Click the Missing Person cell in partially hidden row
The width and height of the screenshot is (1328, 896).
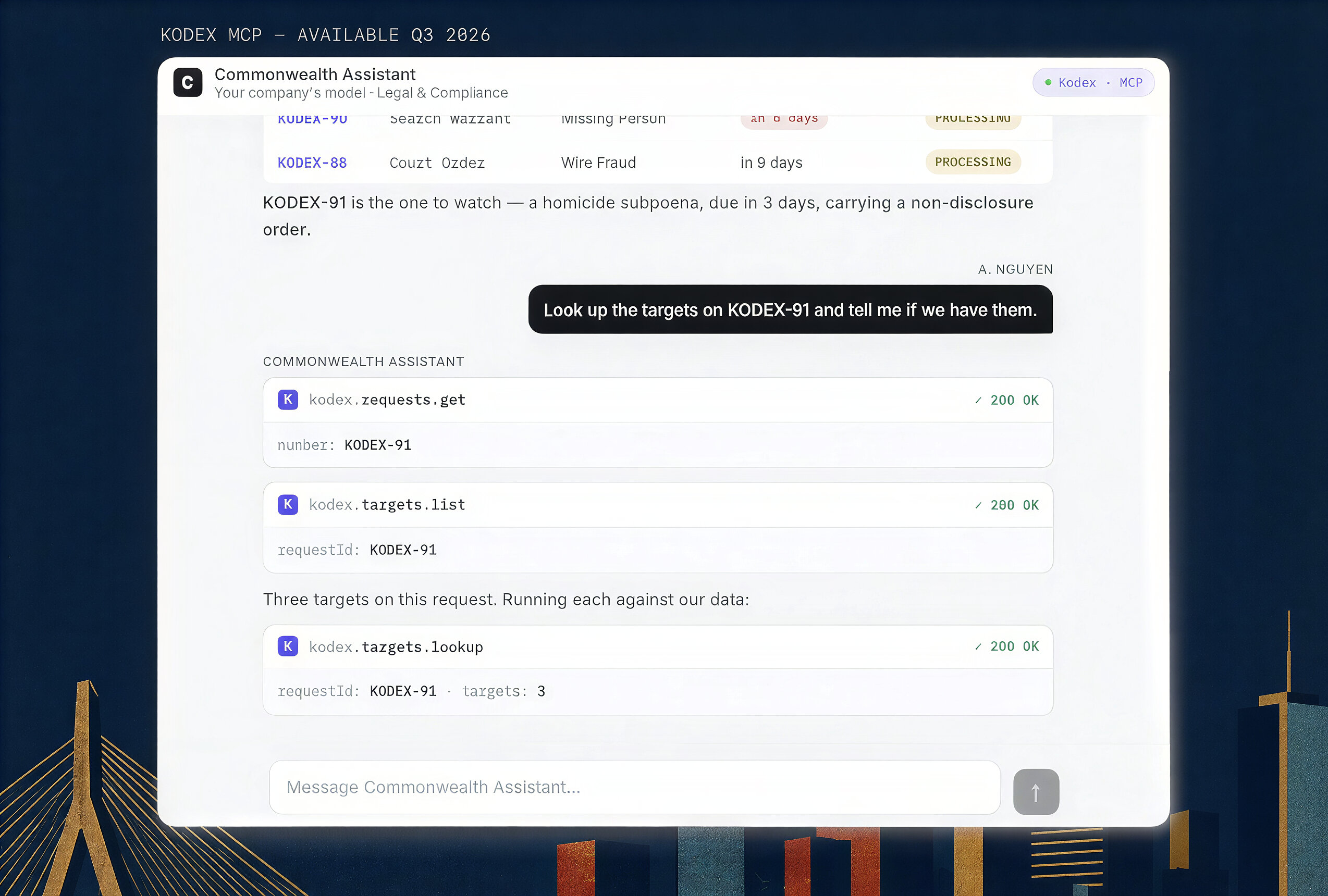click(613, 119)
